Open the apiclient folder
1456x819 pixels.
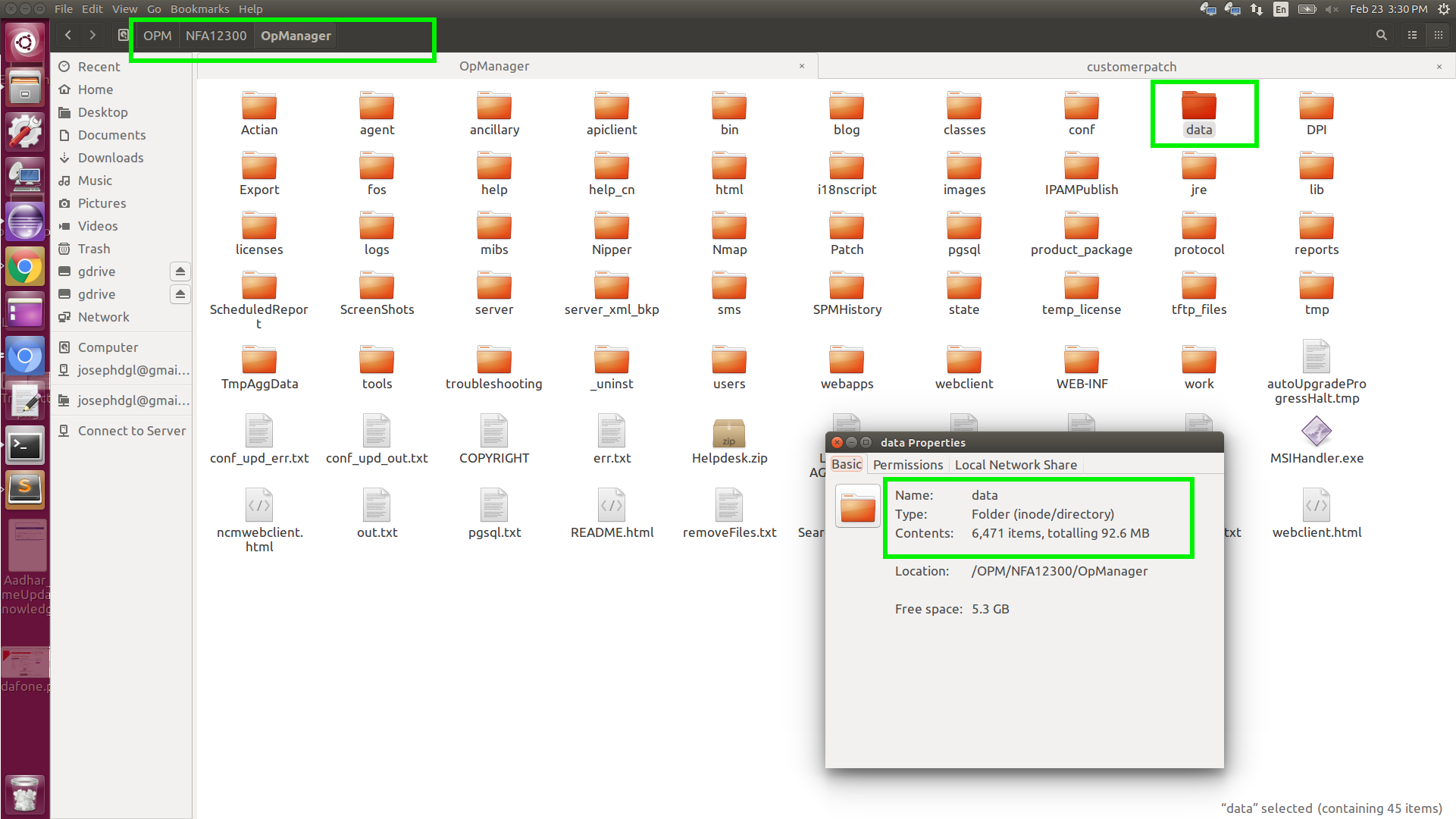pyautogui.click(x=612, y=114)
